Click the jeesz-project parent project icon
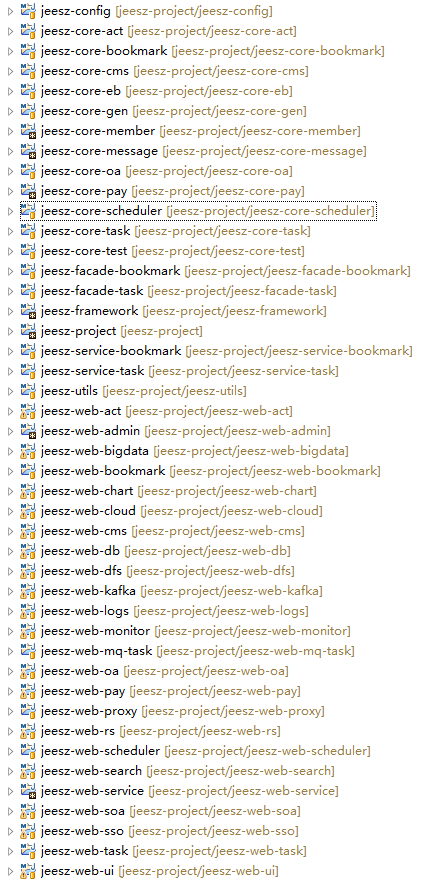 (x=28, y=331)
